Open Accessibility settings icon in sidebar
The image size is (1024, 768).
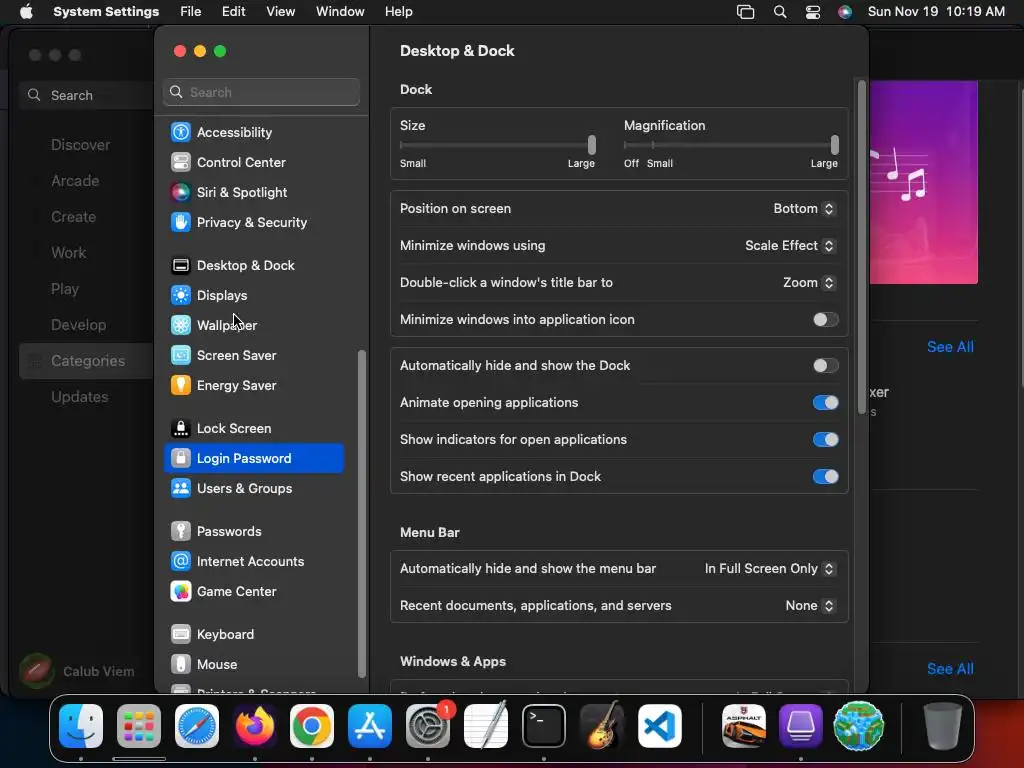(x=181, y=132)
